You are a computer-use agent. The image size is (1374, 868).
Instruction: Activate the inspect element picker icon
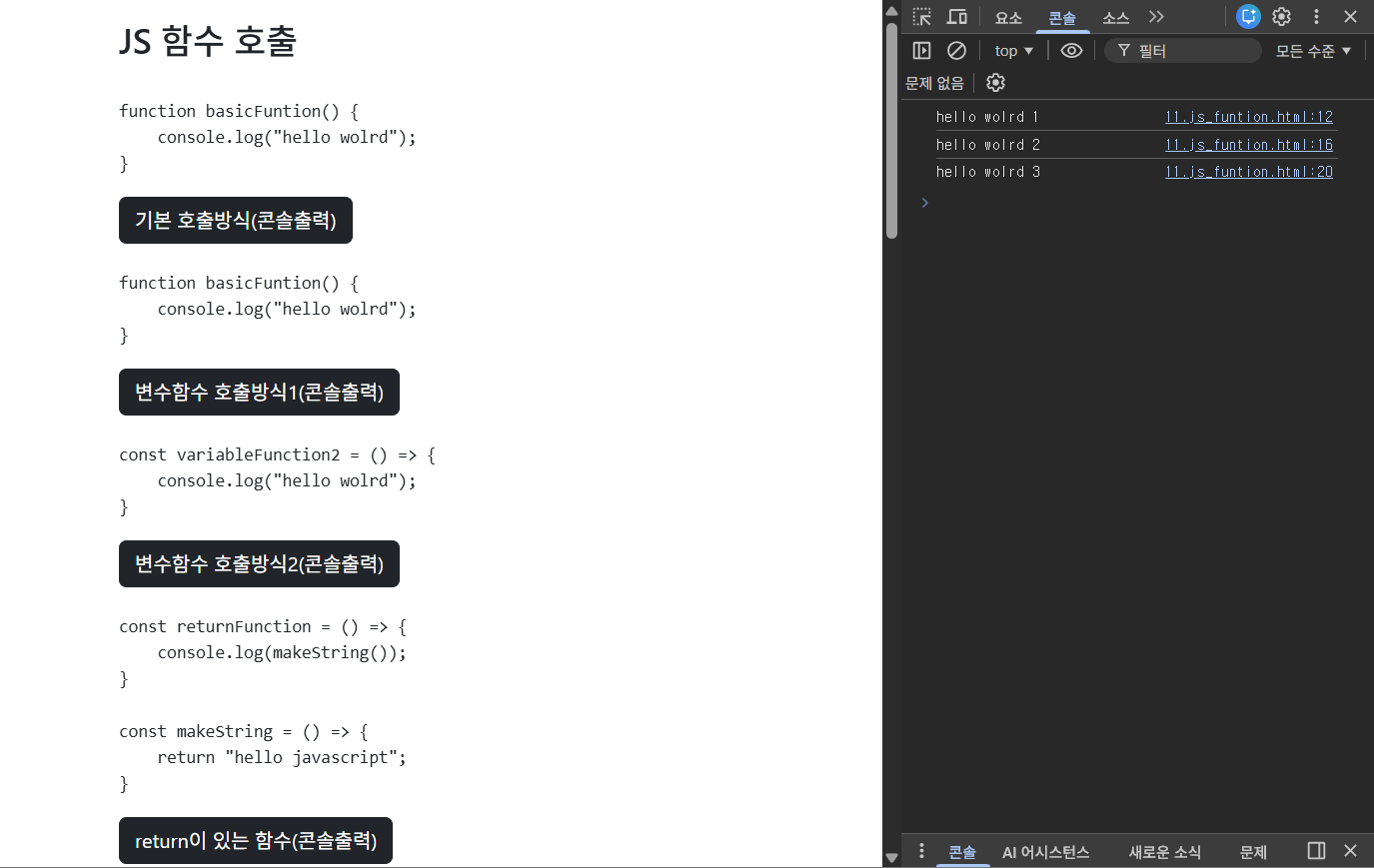(922, 17)
